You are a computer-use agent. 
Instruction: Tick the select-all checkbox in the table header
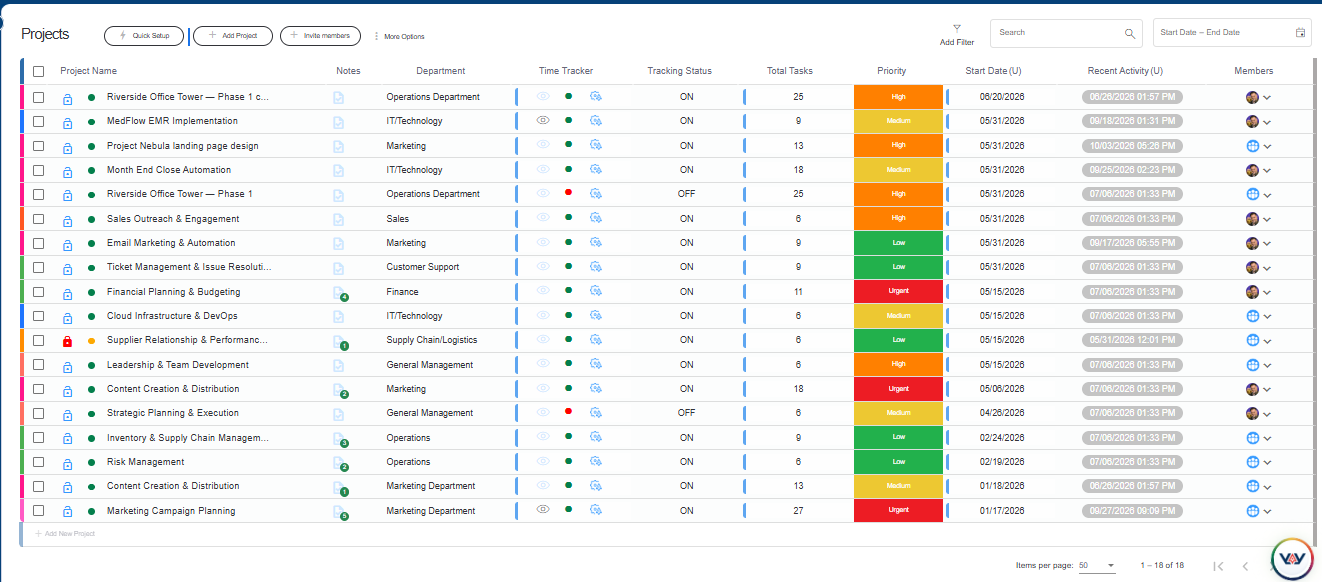(x=39, y=71)
